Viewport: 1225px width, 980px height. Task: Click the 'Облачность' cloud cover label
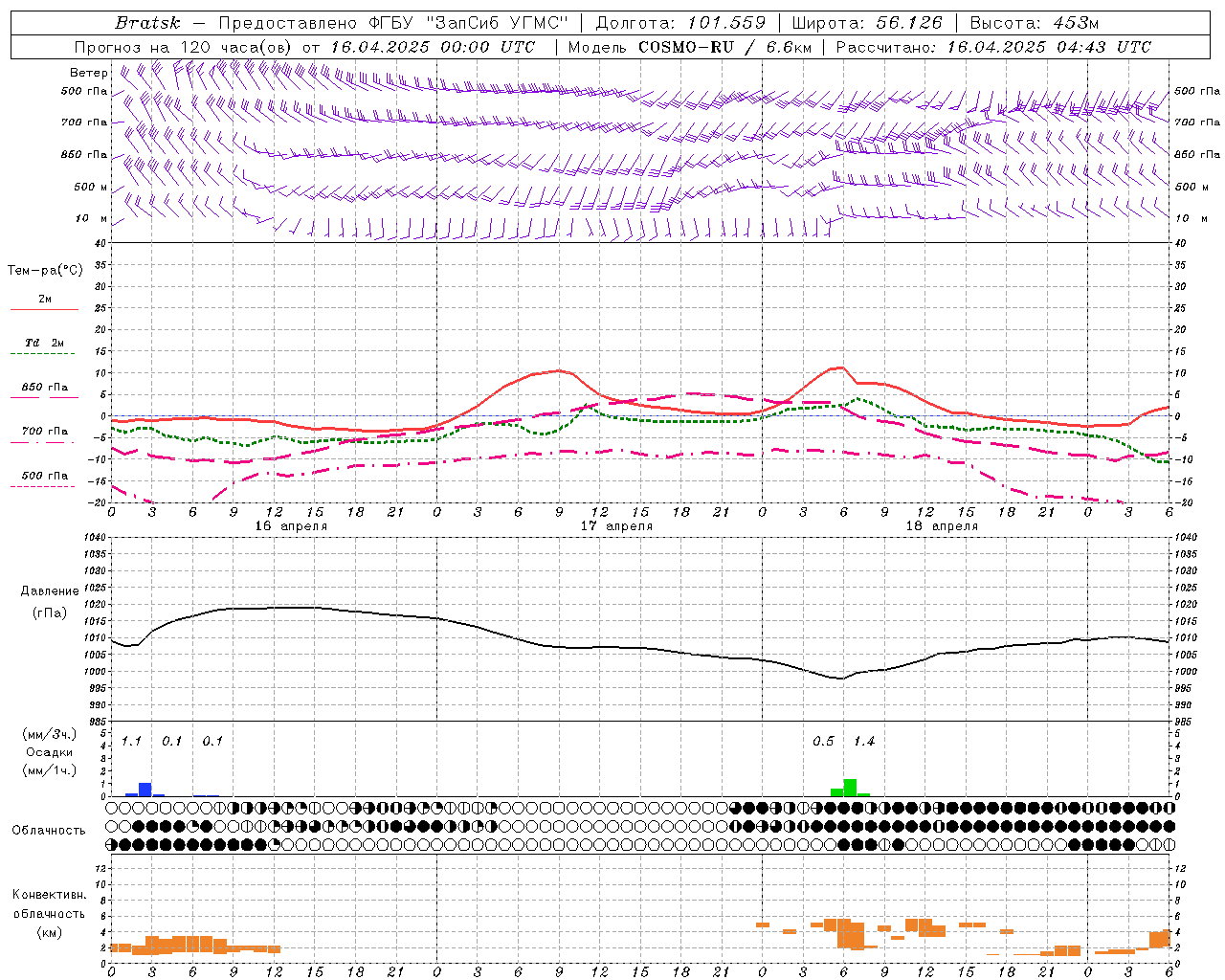[49, 831]
